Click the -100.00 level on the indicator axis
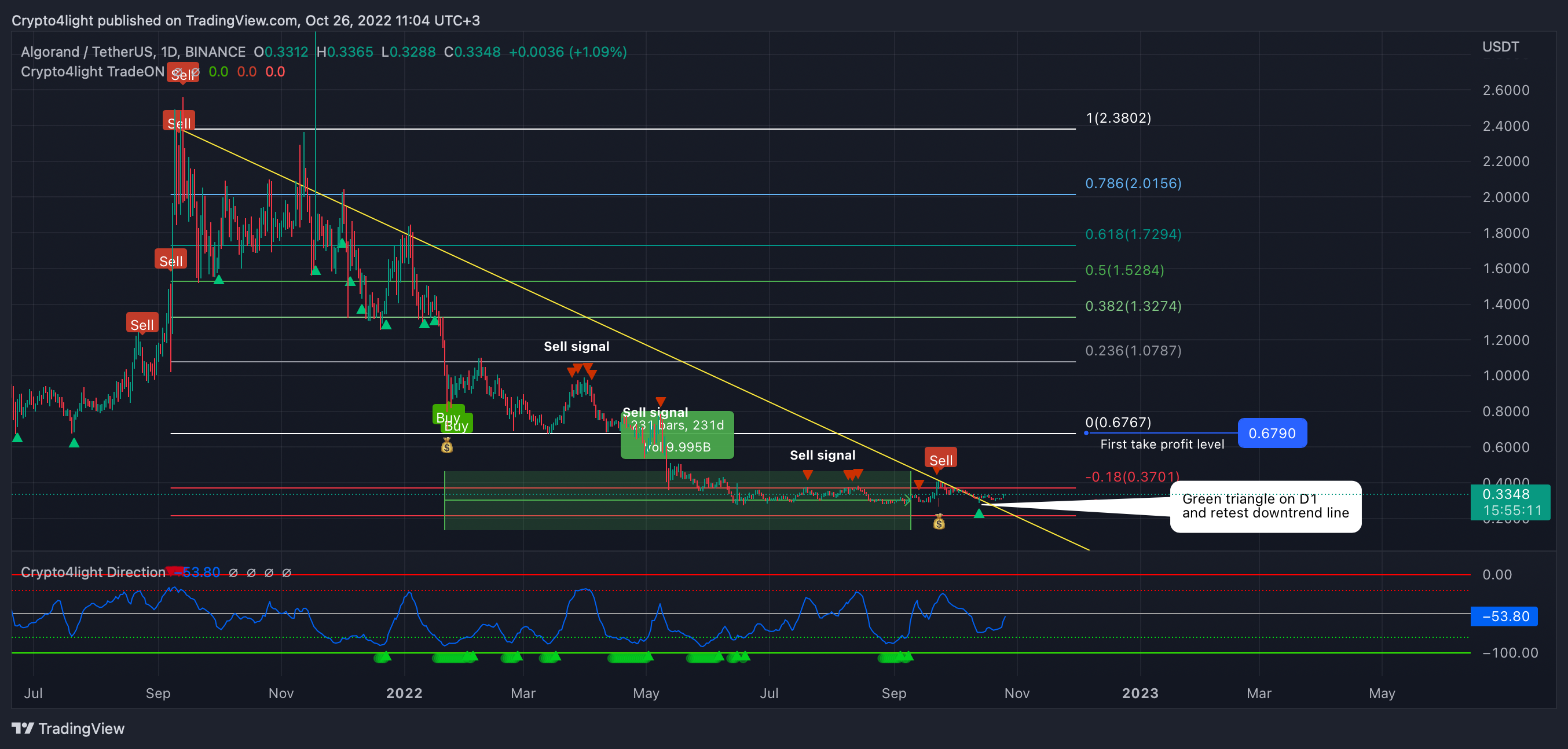Image resolution: width=1568 pixels, height=749 pixels. click(x=1510, y=653)
